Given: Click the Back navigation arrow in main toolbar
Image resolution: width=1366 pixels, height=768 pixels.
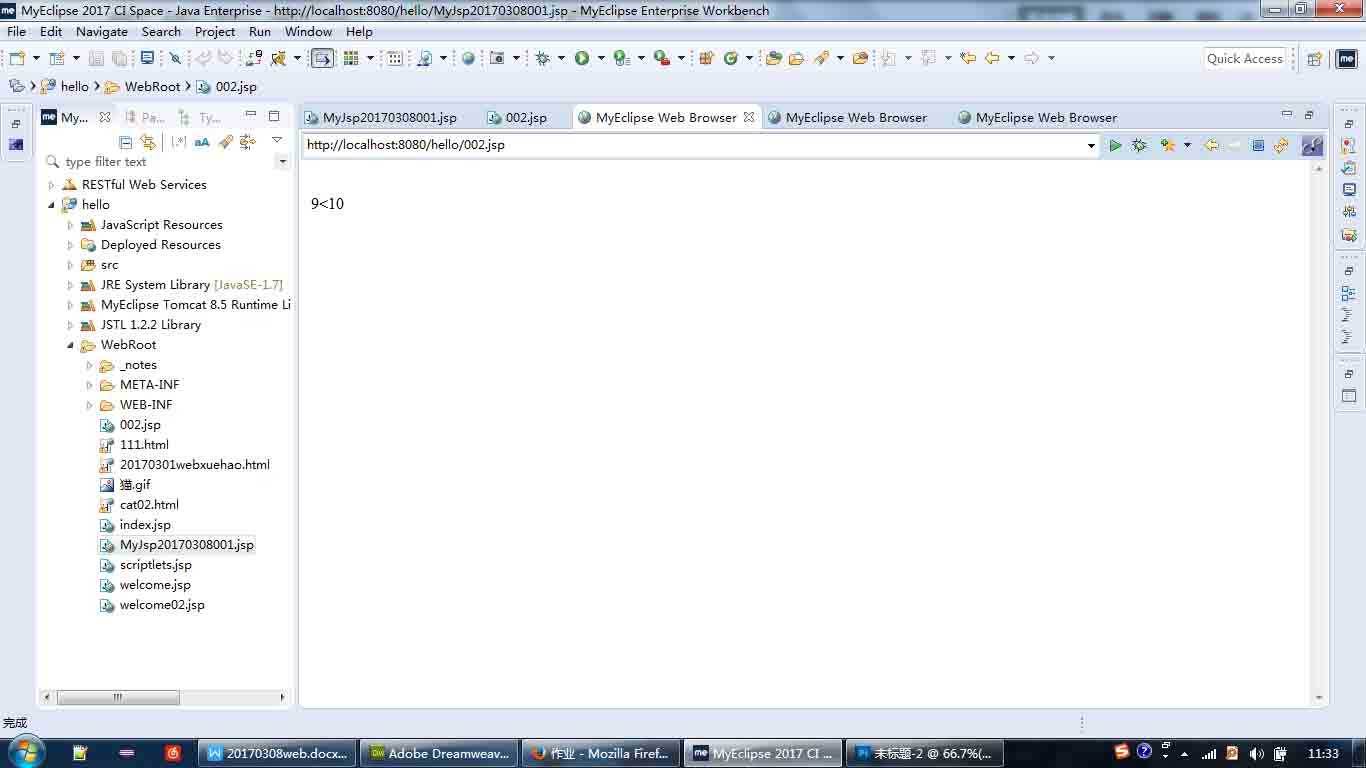Looking at the screenshot, I should 992,58.
